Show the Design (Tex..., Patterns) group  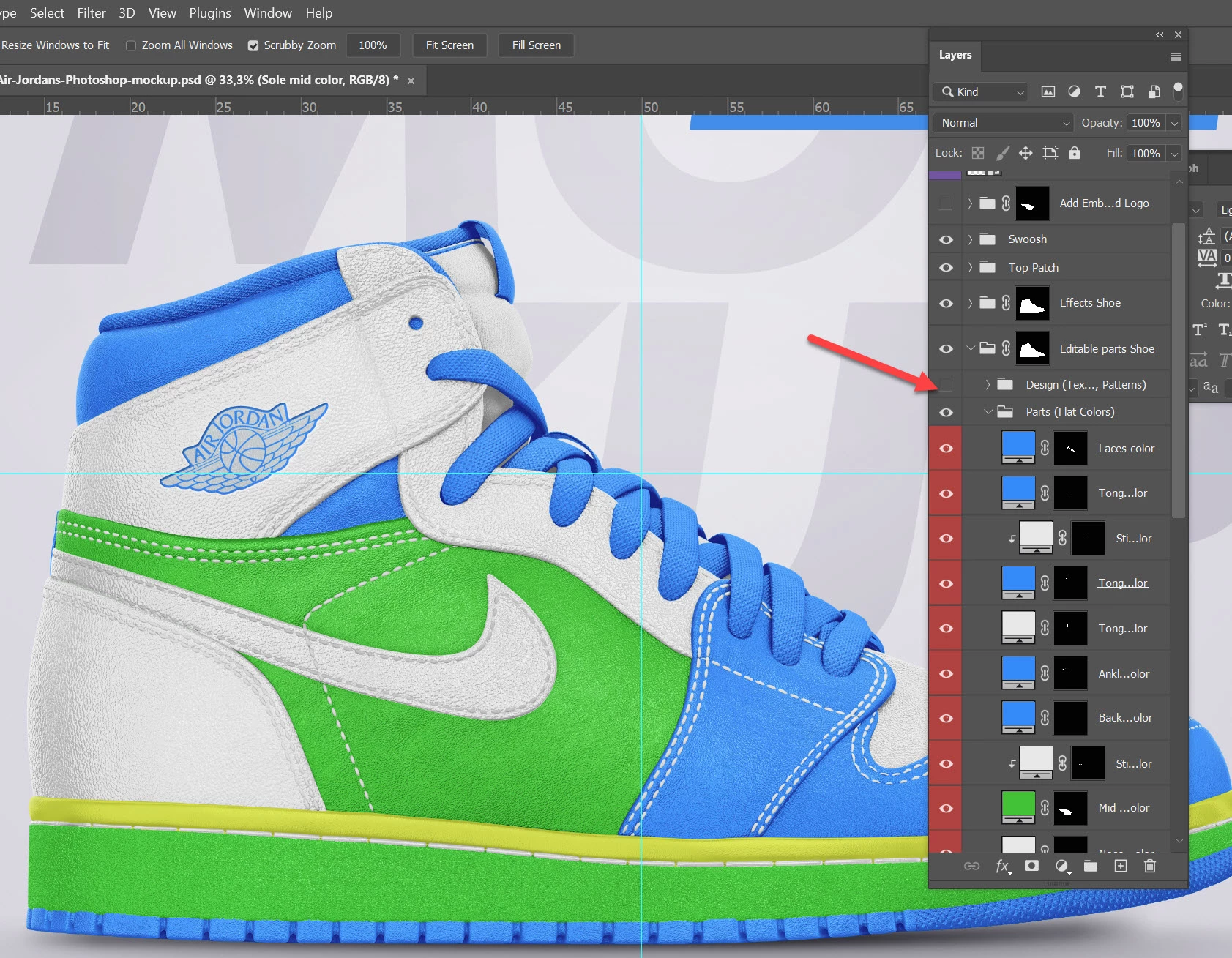pyautogui.click(x=946, y=384)
